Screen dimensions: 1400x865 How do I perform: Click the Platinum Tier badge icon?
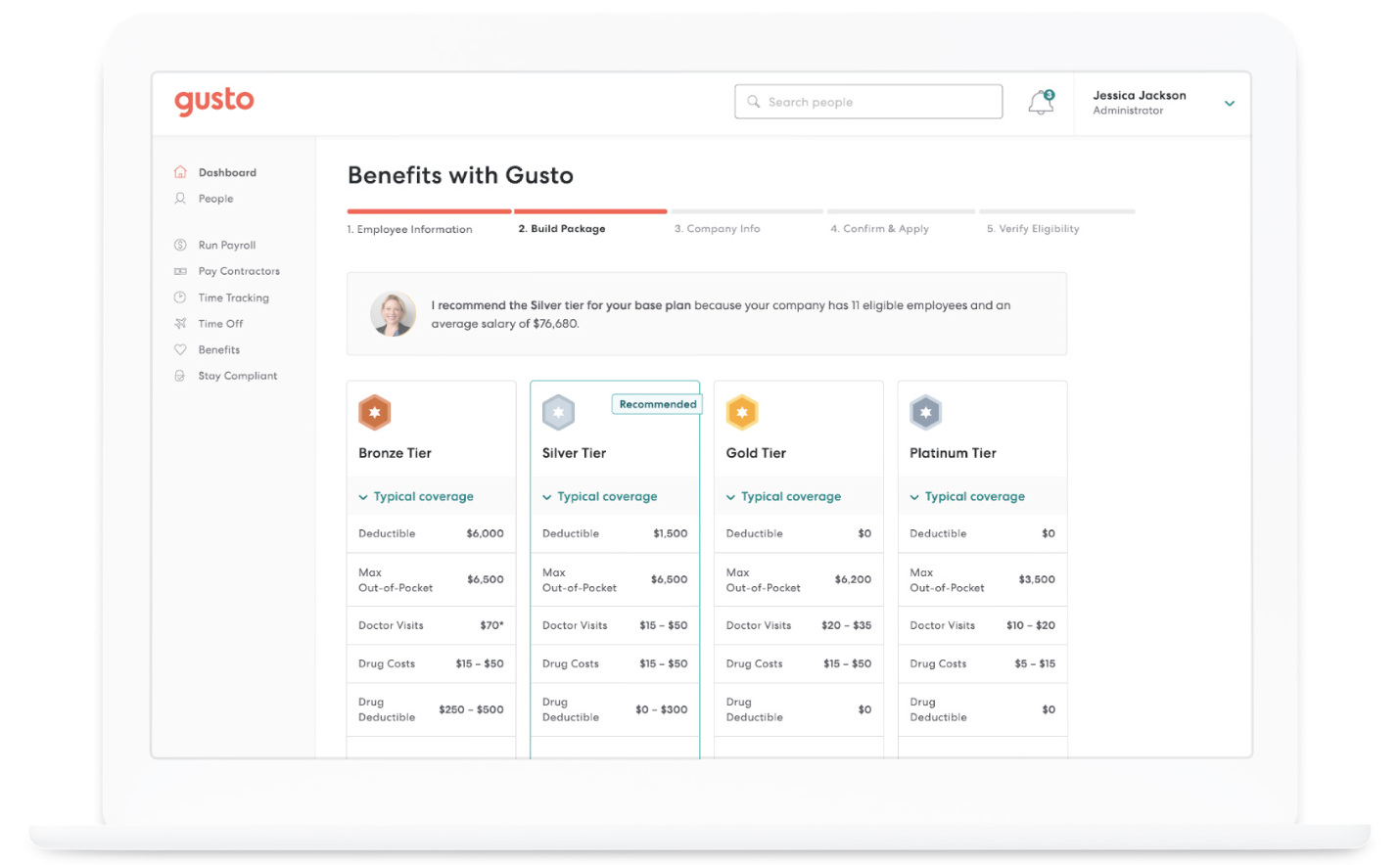pos(926,413)
